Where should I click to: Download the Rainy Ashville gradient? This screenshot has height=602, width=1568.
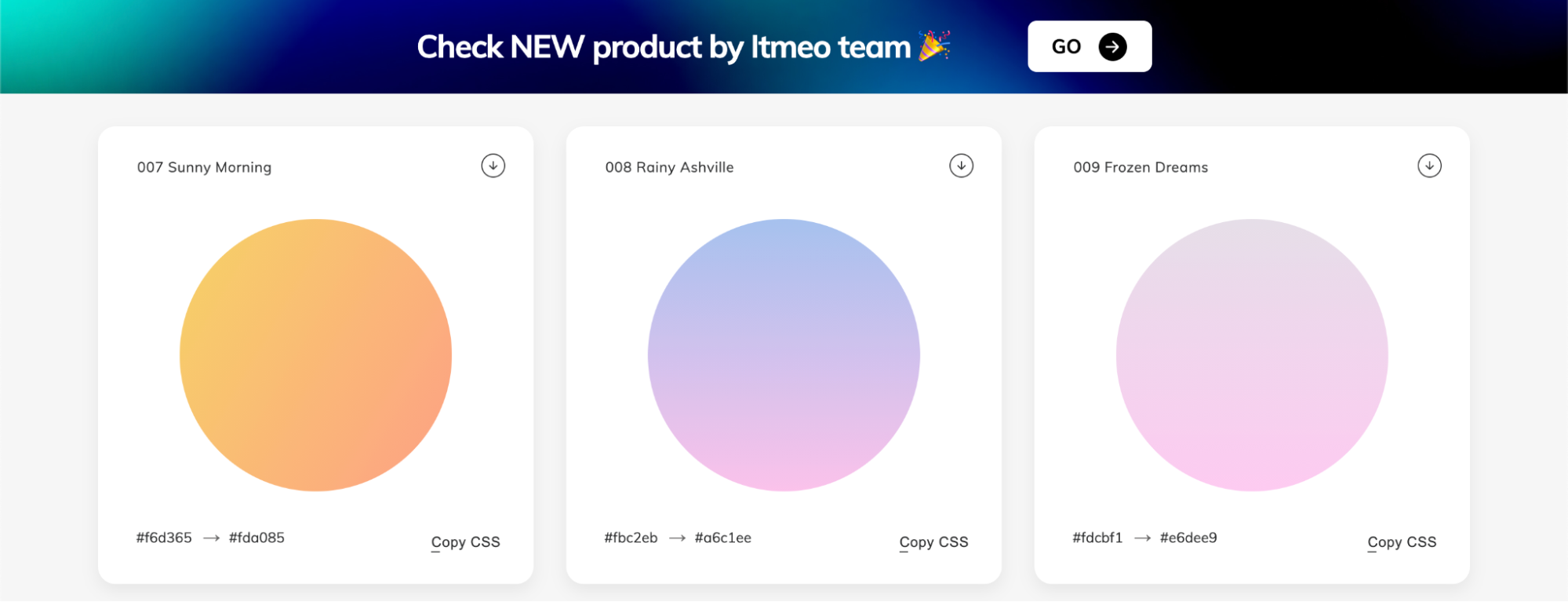961,166
